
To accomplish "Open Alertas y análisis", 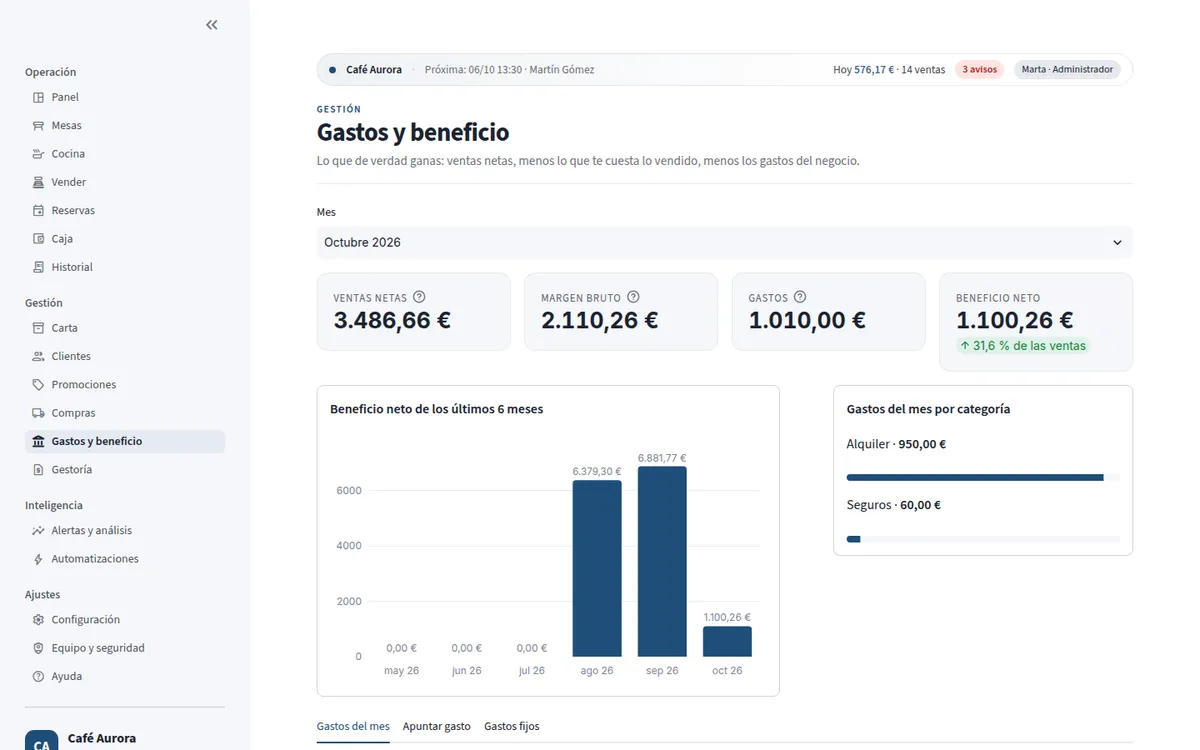I will pos(125,531).
